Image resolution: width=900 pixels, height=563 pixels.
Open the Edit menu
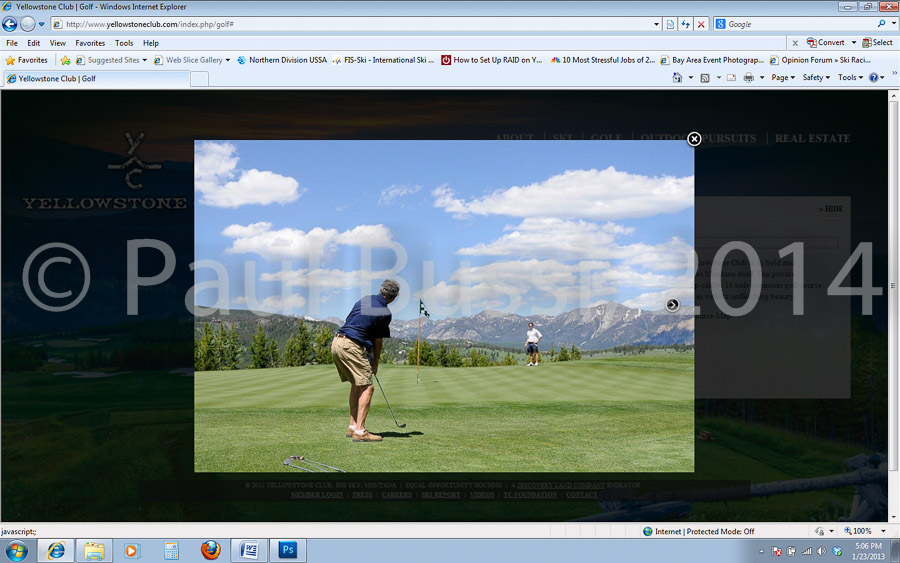tap(33, 43)
